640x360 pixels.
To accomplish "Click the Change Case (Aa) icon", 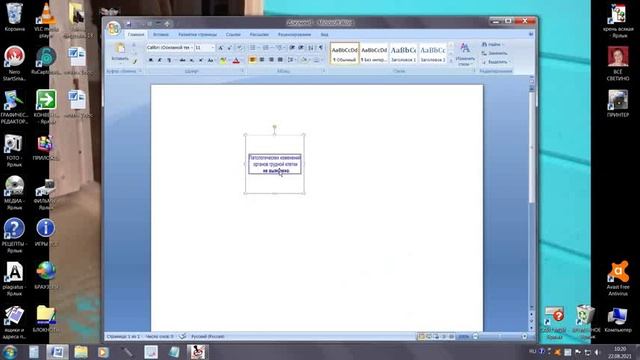I will click(x=210, y=60).
